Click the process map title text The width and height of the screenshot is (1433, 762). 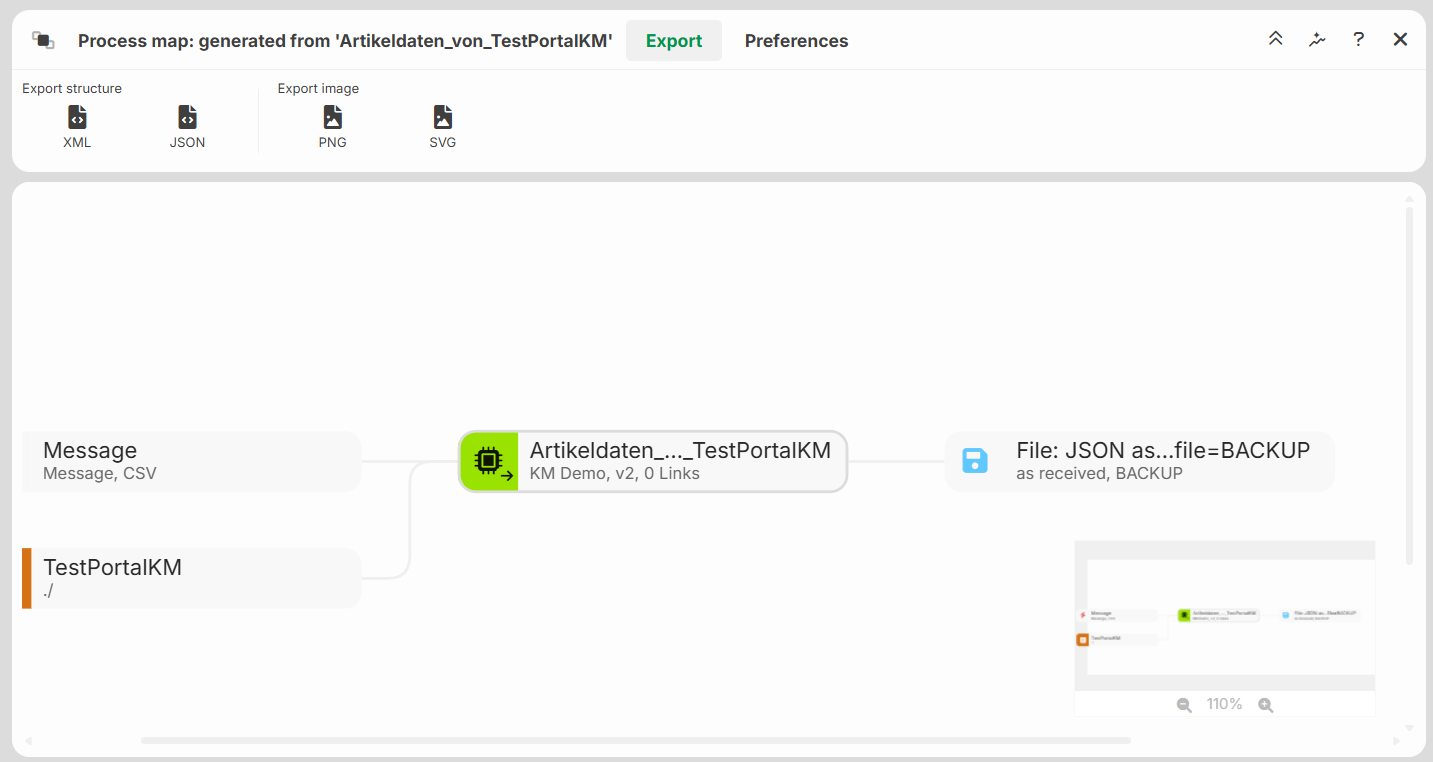pos(345,41)
